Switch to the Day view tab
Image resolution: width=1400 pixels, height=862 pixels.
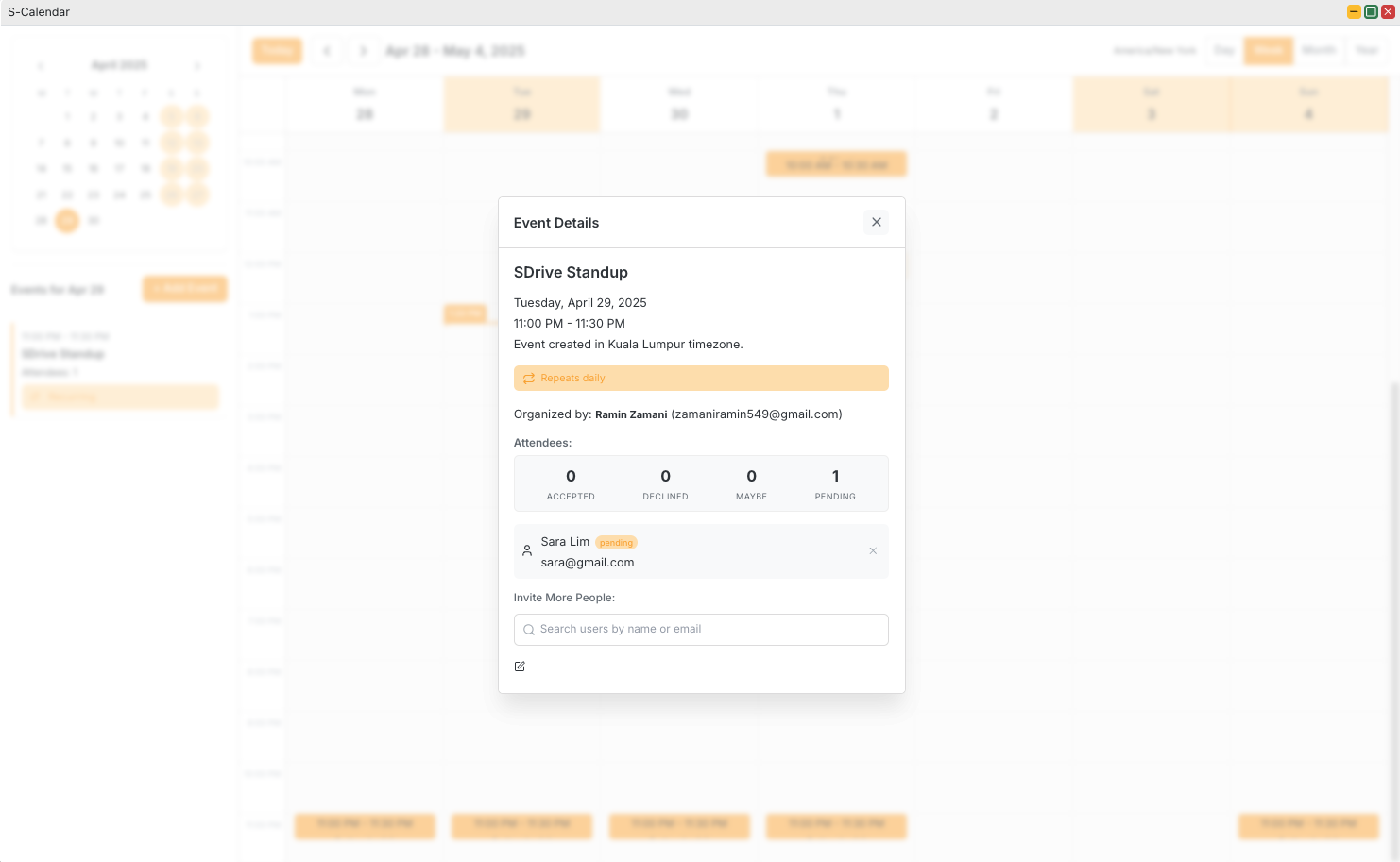click(1224, 51)
